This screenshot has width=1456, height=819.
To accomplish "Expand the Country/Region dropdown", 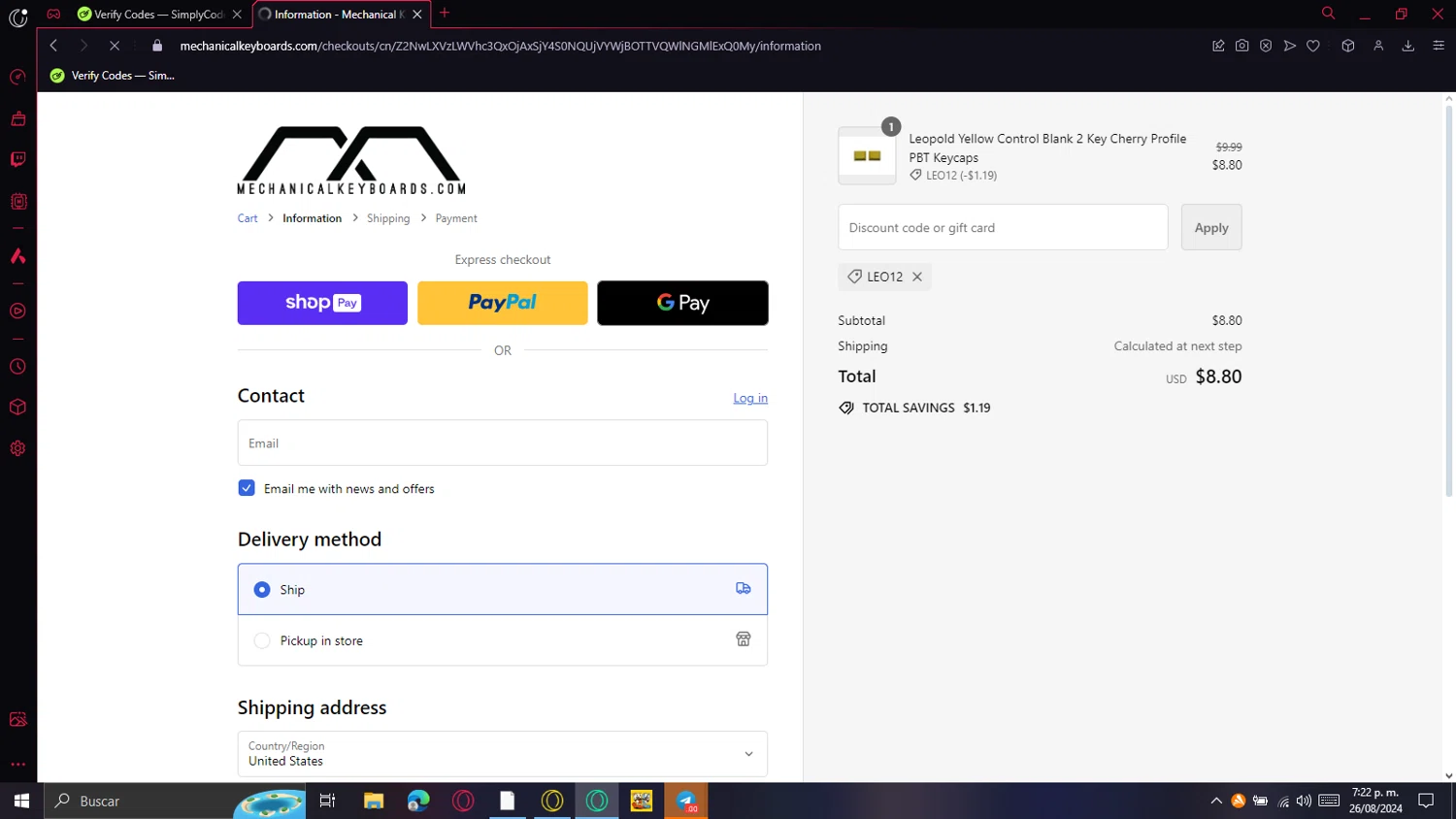I will [x=503, y=754].
